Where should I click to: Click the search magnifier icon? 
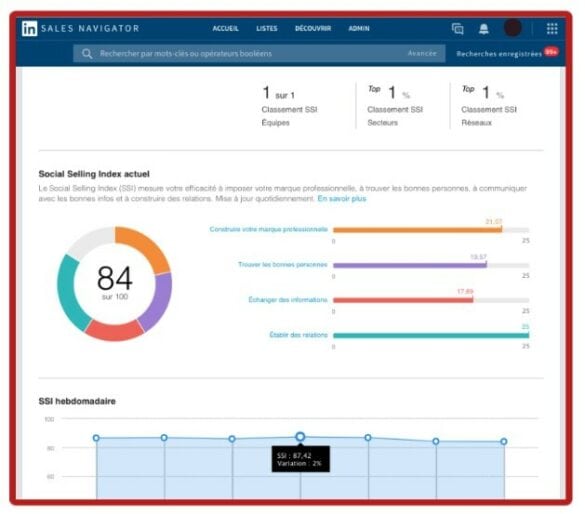(87, 54)
